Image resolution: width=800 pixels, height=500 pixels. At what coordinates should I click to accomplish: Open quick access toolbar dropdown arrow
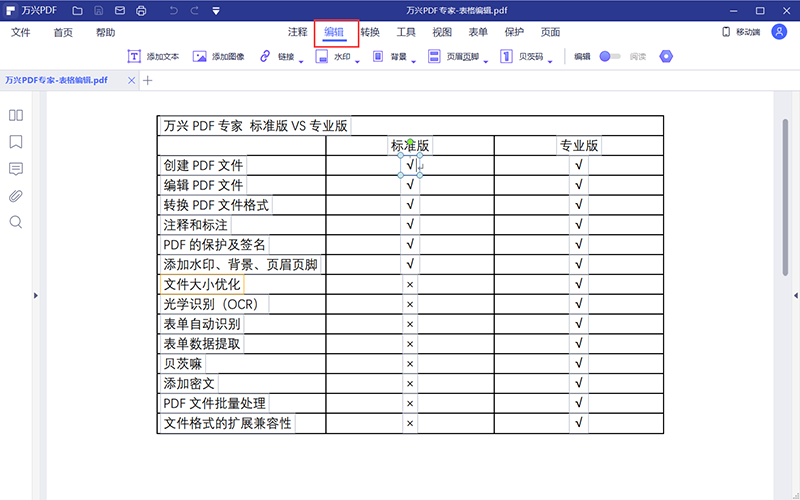point(216,11)
